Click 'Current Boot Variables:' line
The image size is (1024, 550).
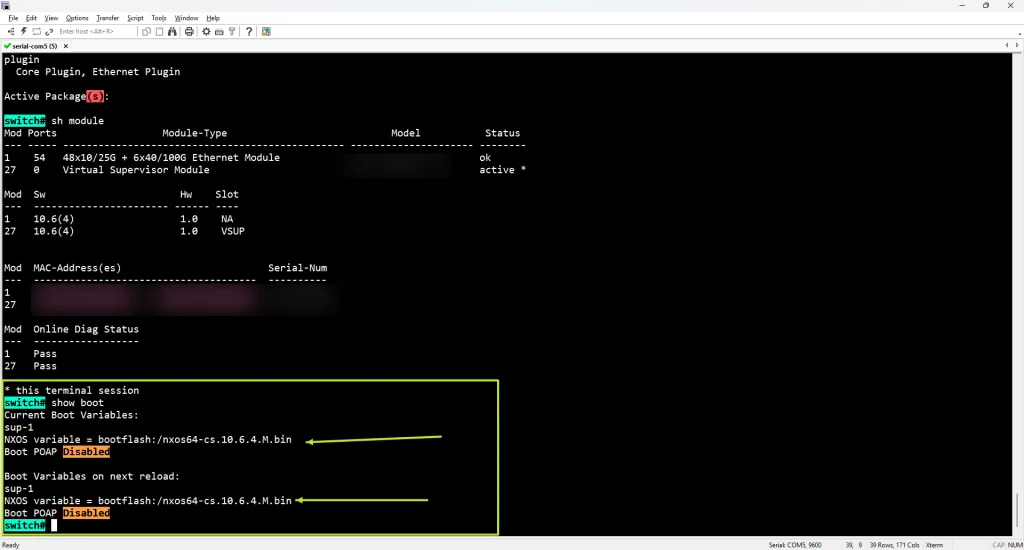click(71, 415)
